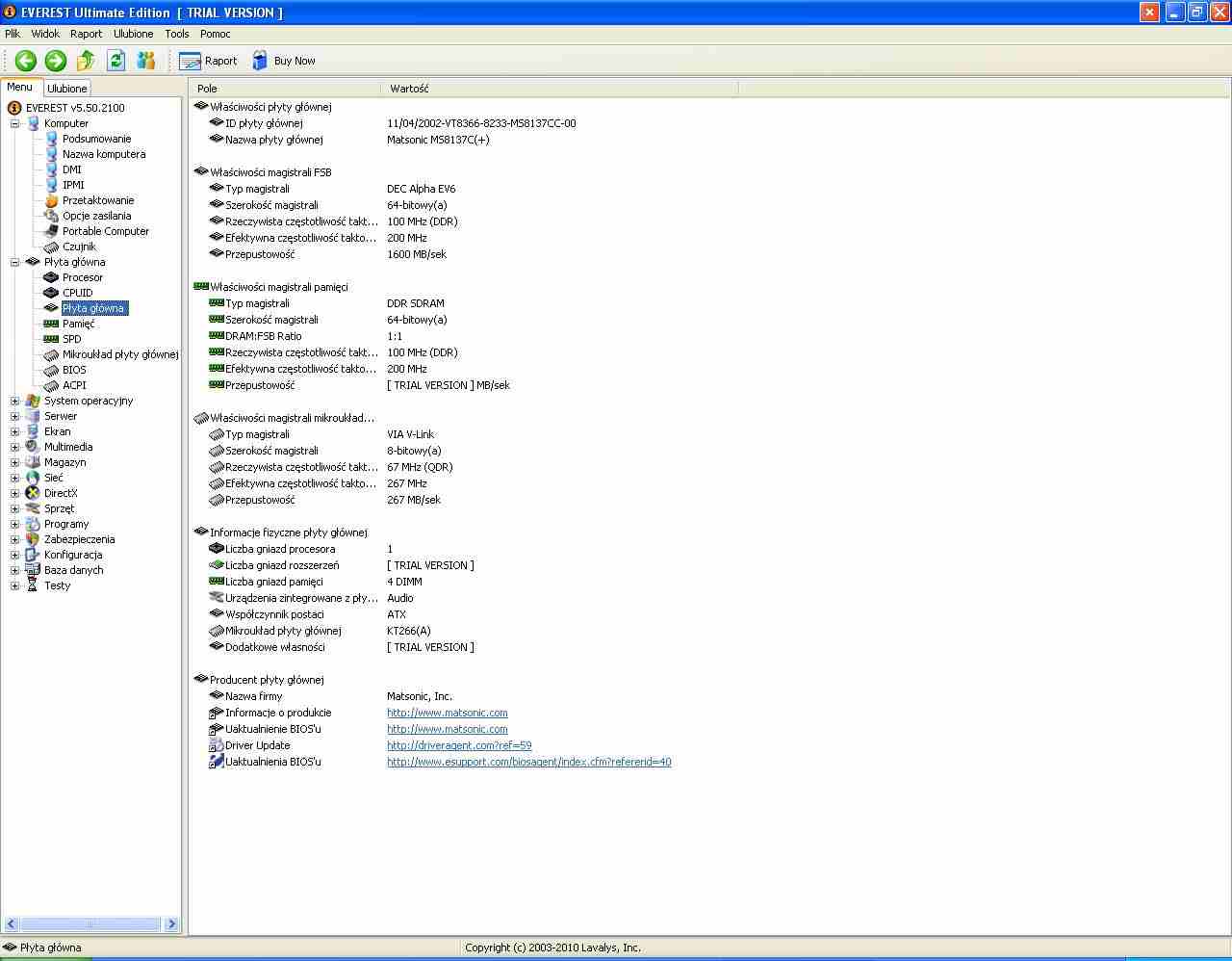Image resolution: width=1232 pixels, height=961 pixels.
Task: Open the ACPI tree entry
Action: (74, 385)
